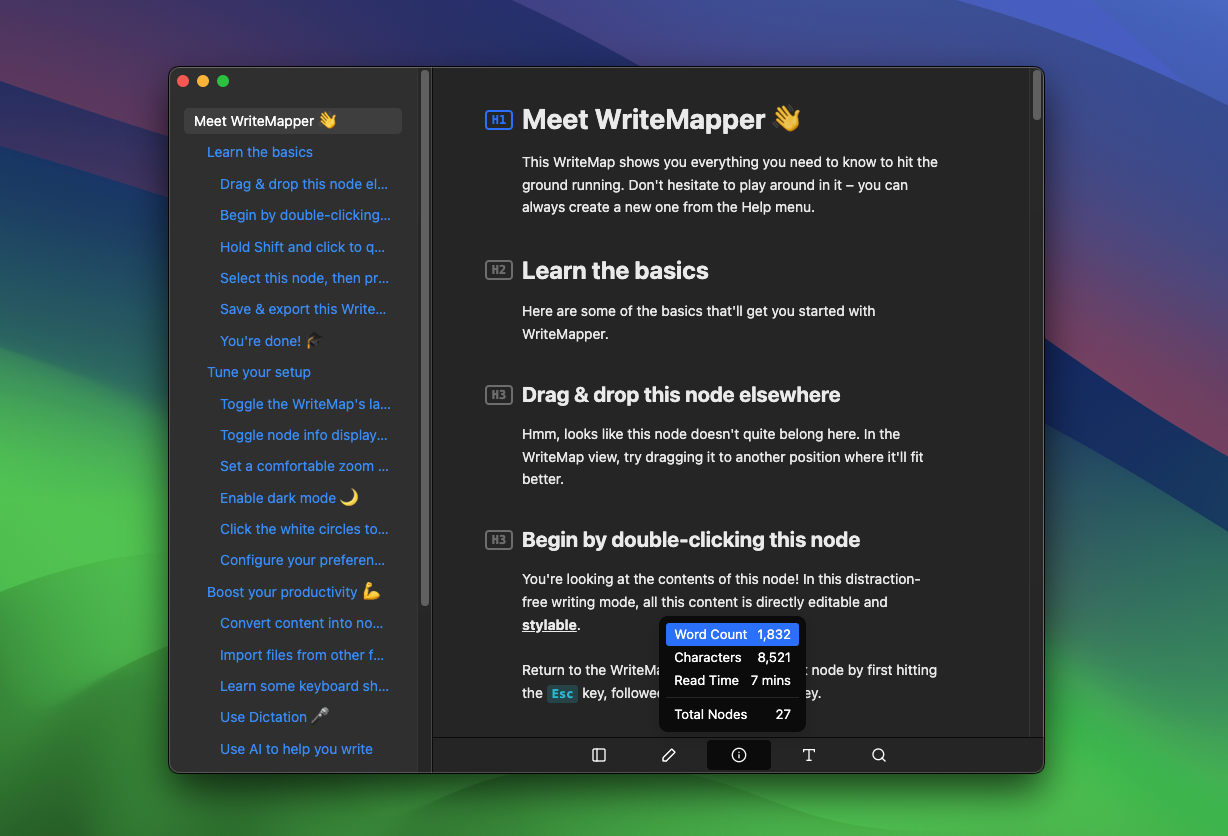Click the search magnifier icon
The height and width of the screenshot is (836, 1228).
click(x=879, y=755)
